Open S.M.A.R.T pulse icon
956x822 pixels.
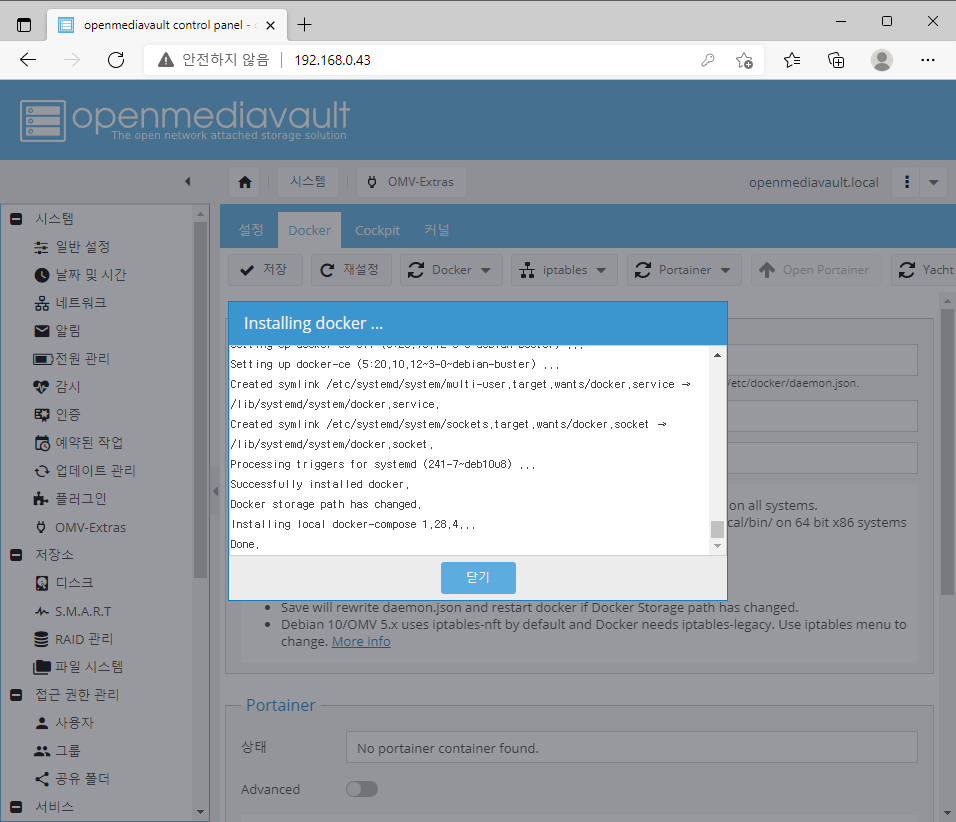[41, 611]
